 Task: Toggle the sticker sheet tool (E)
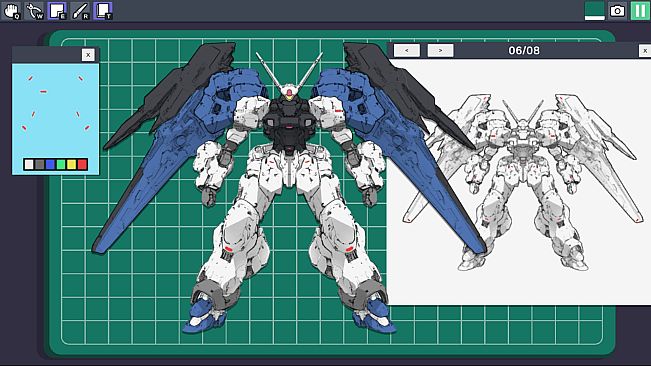[57, 11]
